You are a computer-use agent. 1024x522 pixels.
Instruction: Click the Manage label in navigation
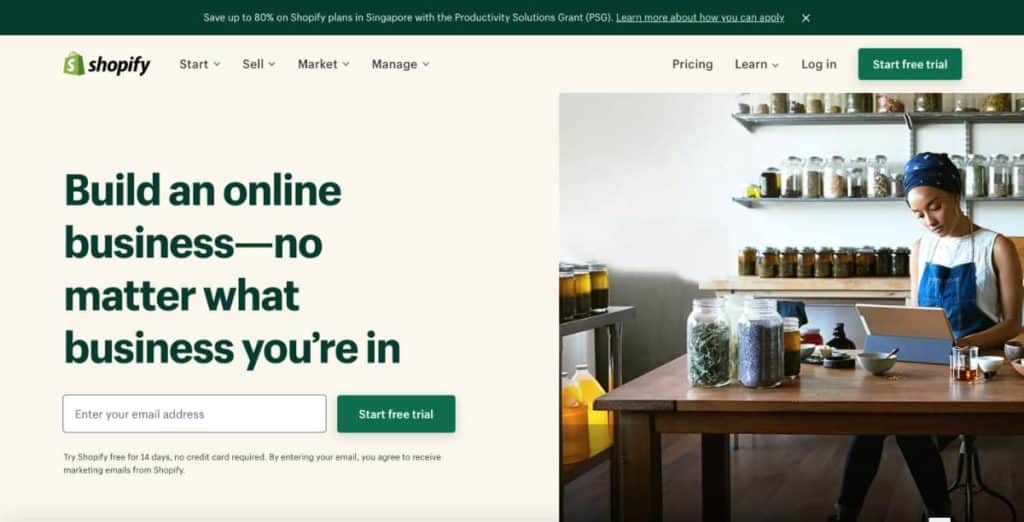click(x=394, y=64)
